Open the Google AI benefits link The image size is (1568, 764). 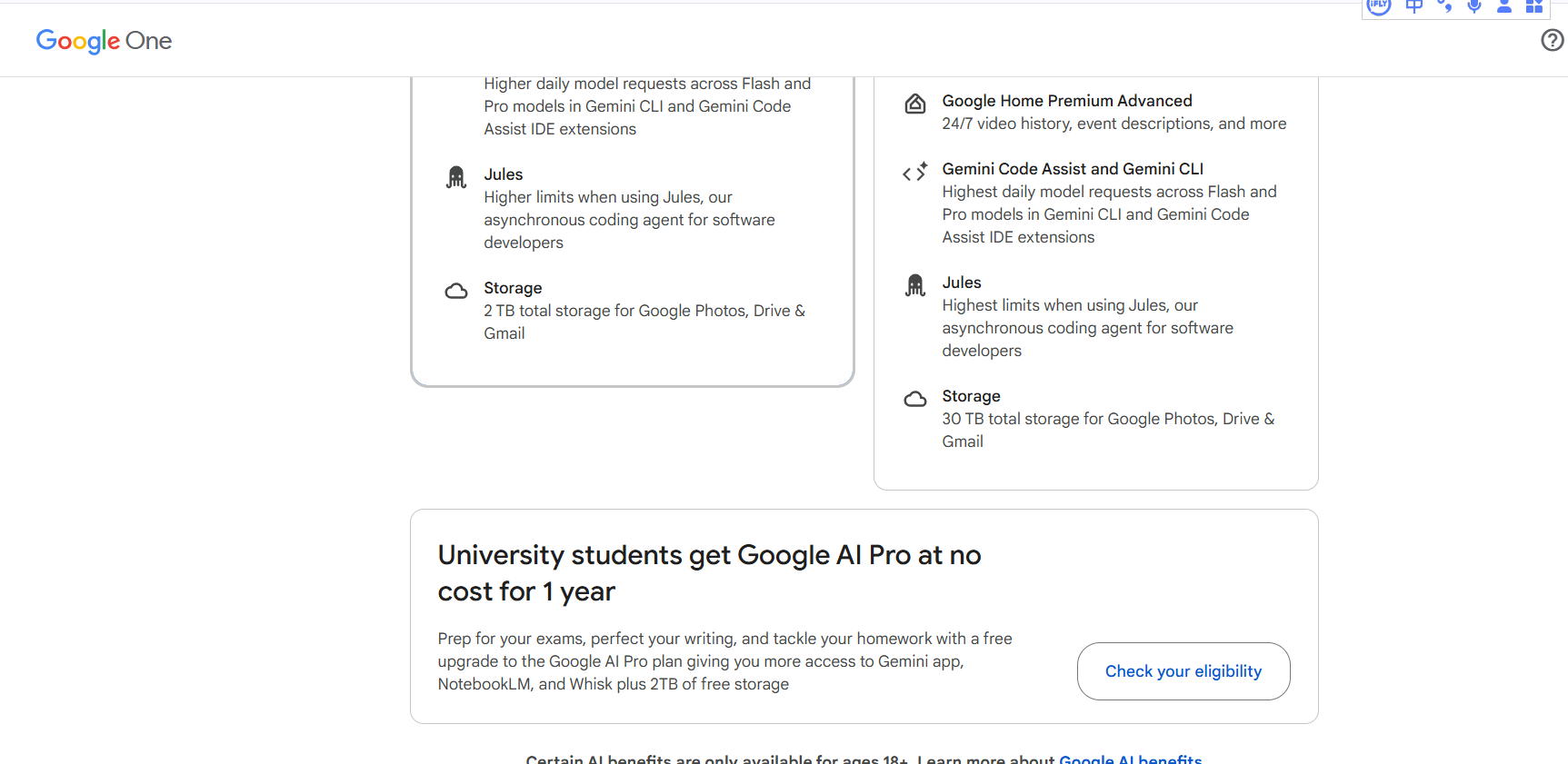point(1130,759)
